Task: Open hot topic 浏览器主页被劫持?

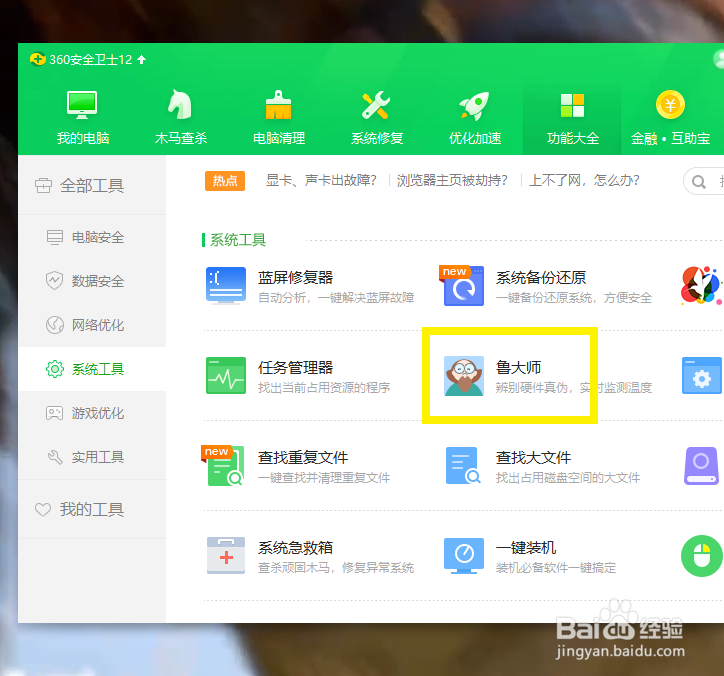Action: [452, 180]
